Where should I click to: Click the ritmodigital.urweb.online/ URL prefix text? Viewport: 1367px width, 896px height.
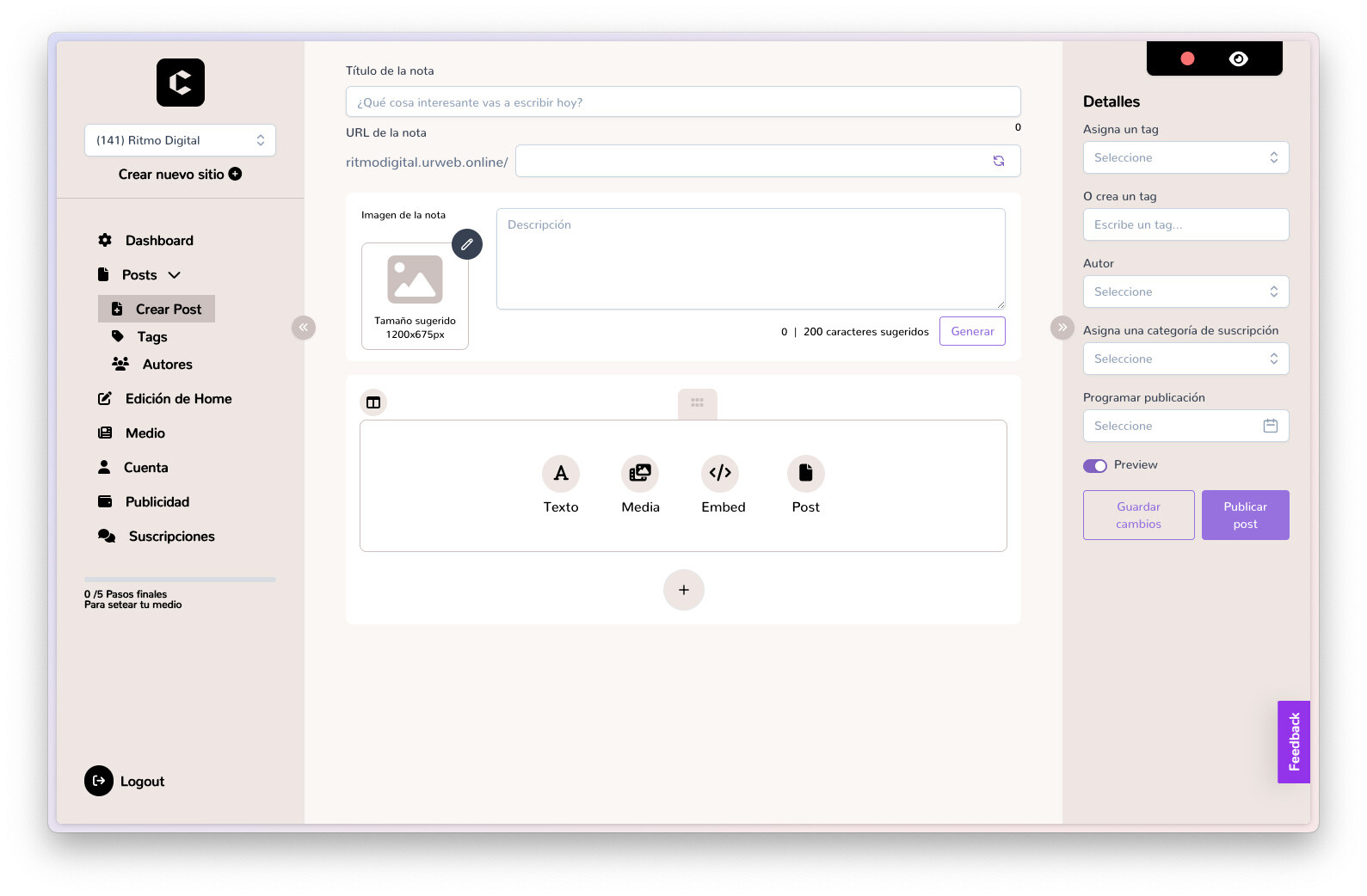tap(427, 162)
